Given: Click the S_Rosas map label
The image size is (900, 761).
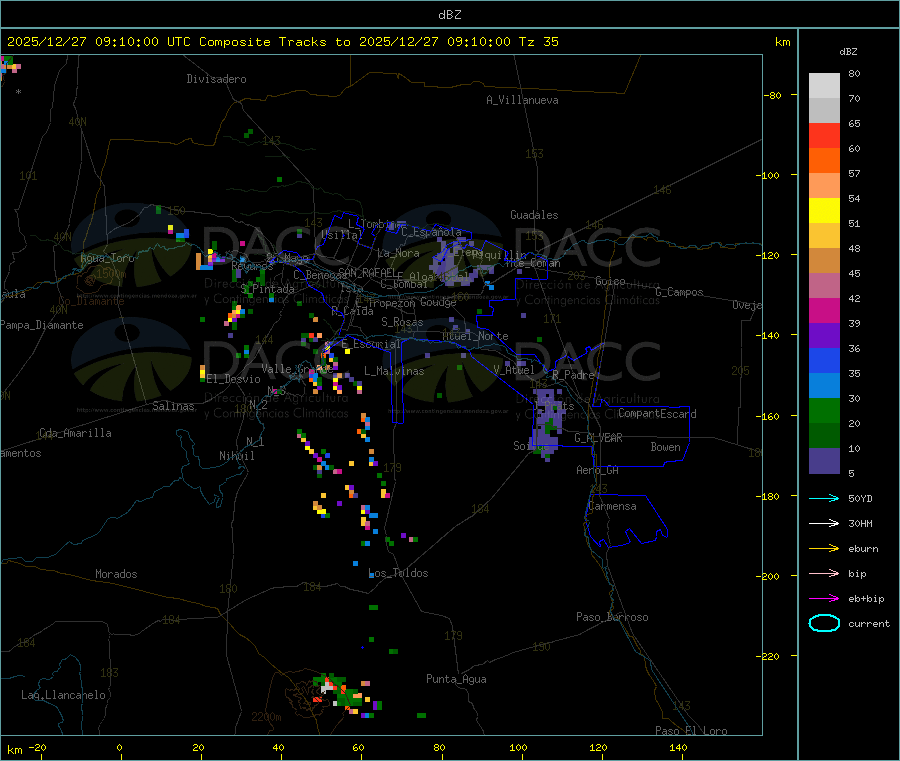Looking at the screenshot, I should tap(402, 322).
